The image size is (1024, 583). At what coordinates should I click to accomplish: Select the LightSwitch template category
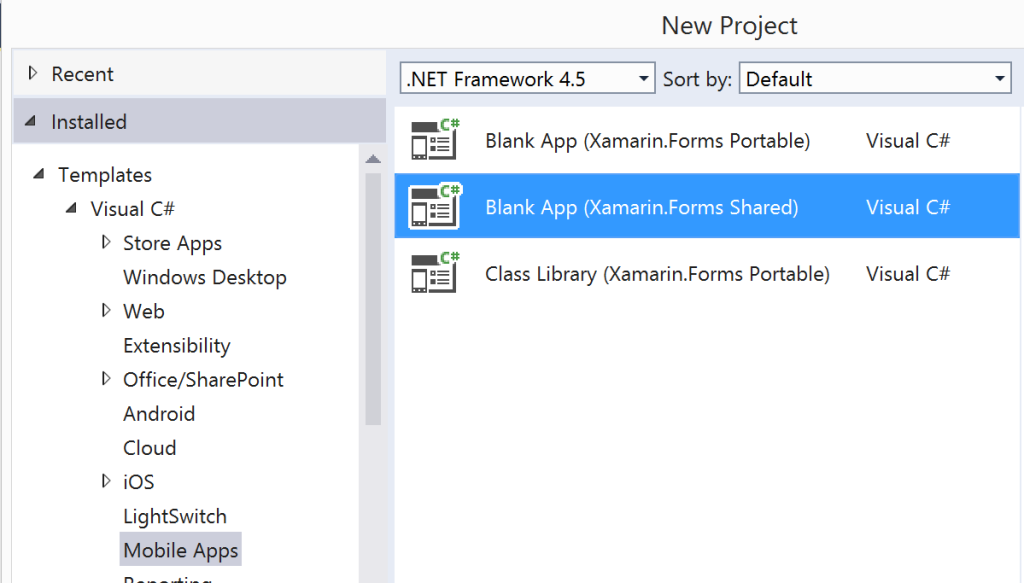pos(175,516)
